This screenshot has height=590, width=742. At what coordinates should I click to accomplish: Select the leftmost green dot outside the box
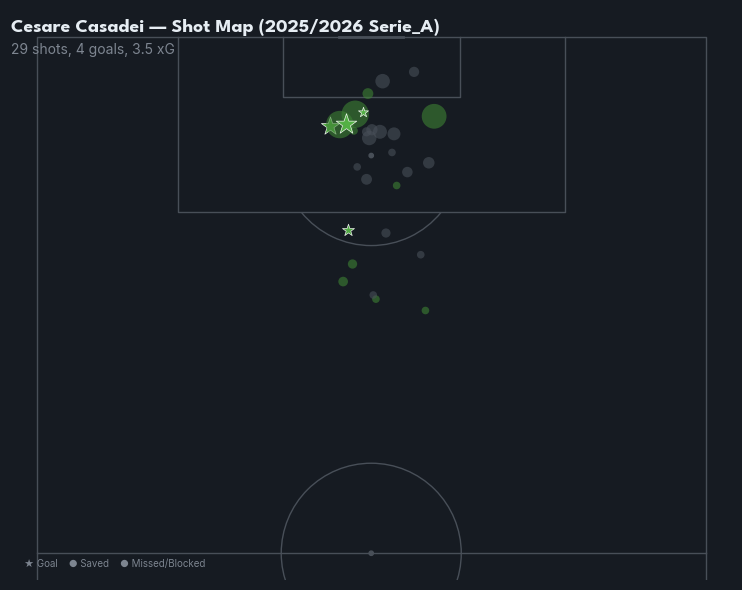pos(343,282)
